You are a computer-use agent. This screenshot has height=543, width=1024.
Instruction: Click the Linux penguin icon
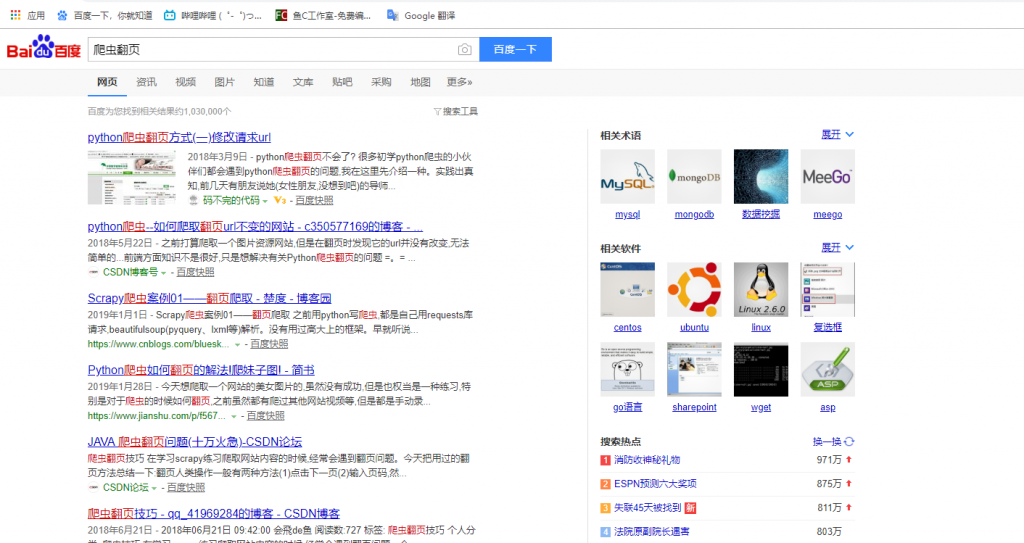click(x=761, y=290)
